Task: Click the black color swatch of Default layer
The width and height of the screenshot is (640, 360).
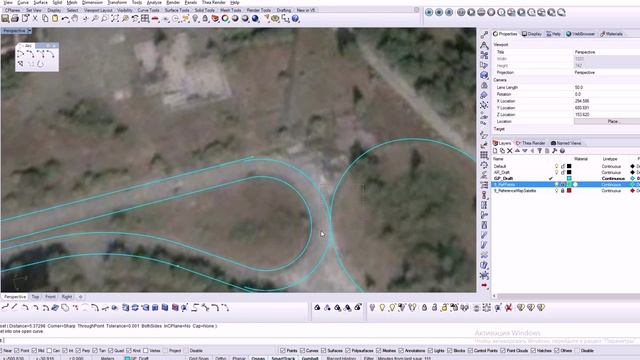Action: [x=569, y=166]
